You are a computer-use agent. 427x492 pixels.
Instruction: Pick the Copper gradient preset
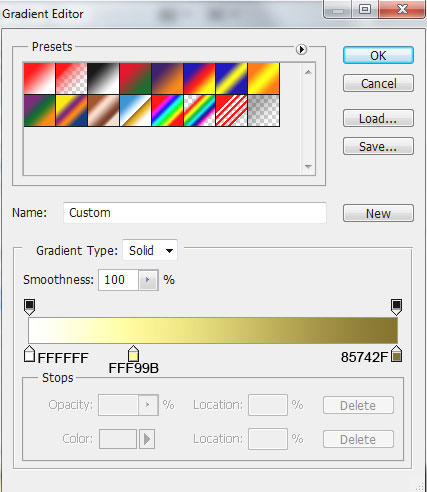(x=103, y=110)
